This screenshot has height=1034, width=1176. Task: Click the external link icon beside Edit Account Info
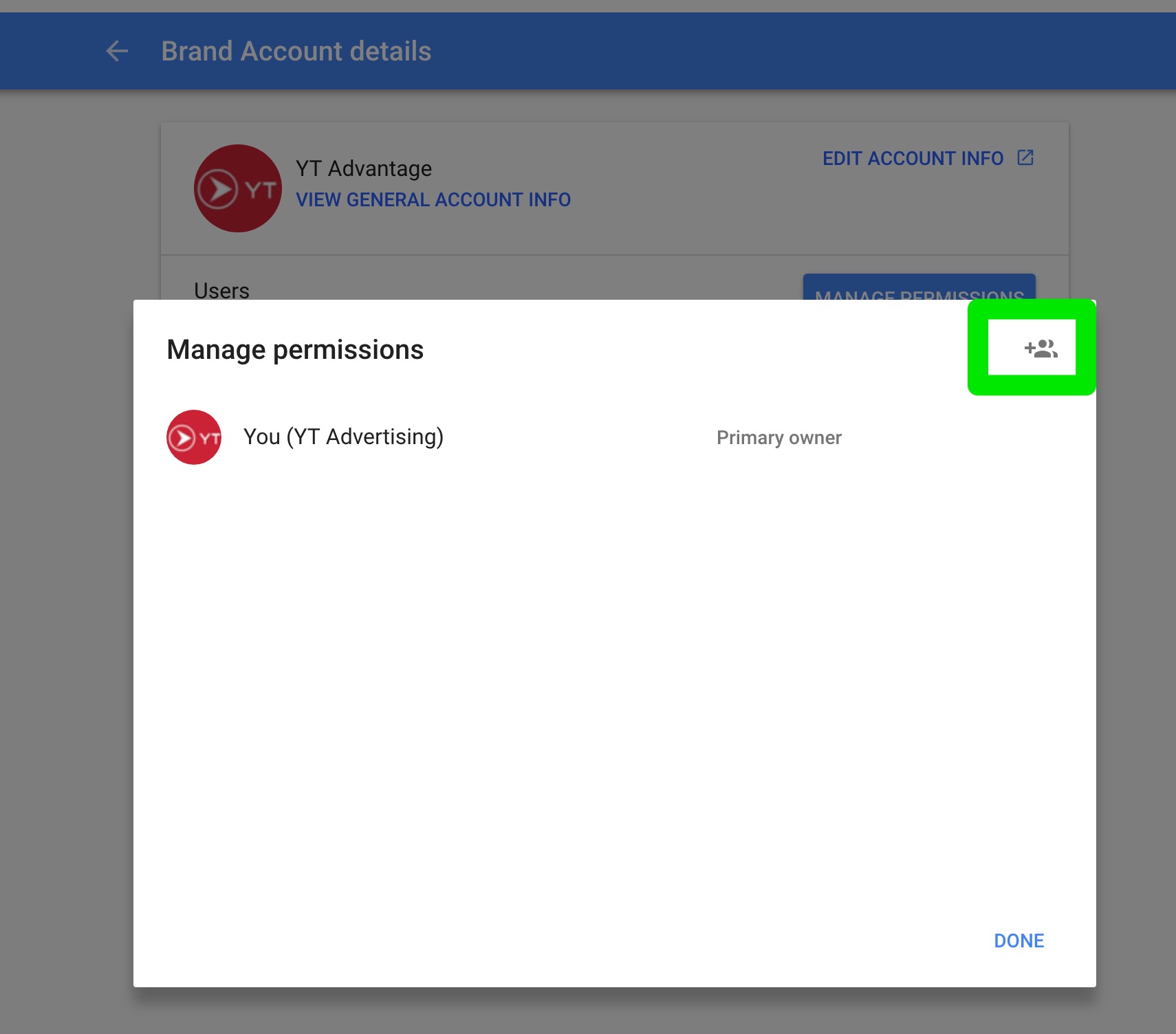pyautogui.click(x=1025, y=157)
